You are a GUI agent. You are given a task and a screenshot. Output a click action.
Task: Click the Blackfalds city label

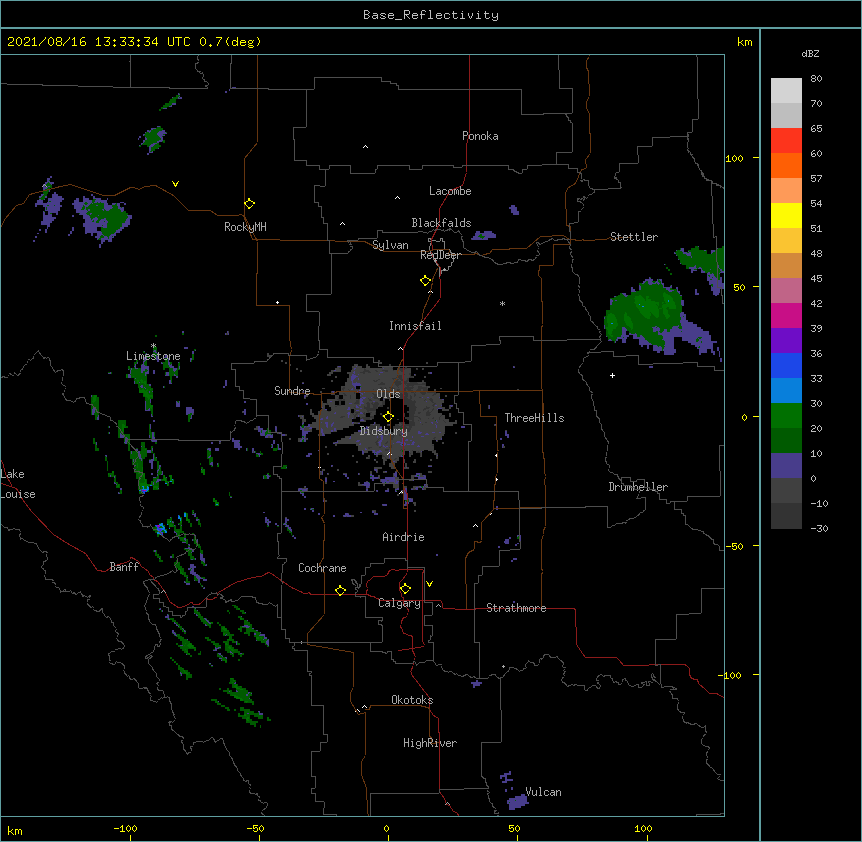[x=441, y=223]
